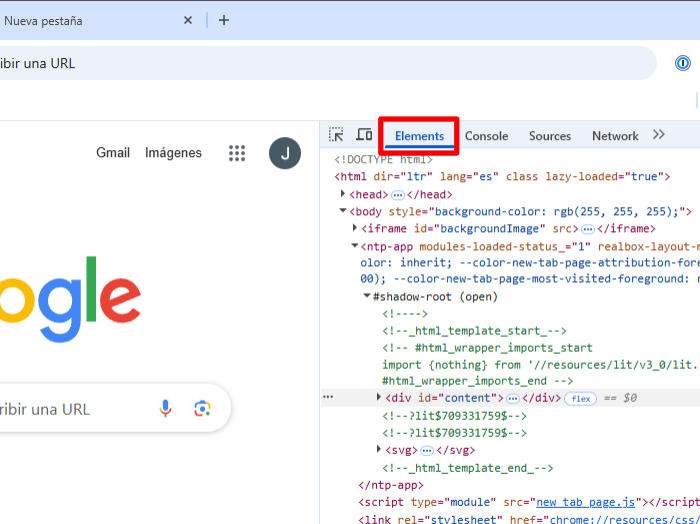
Task: Expand the svg element node
Action: pos(378,450)
